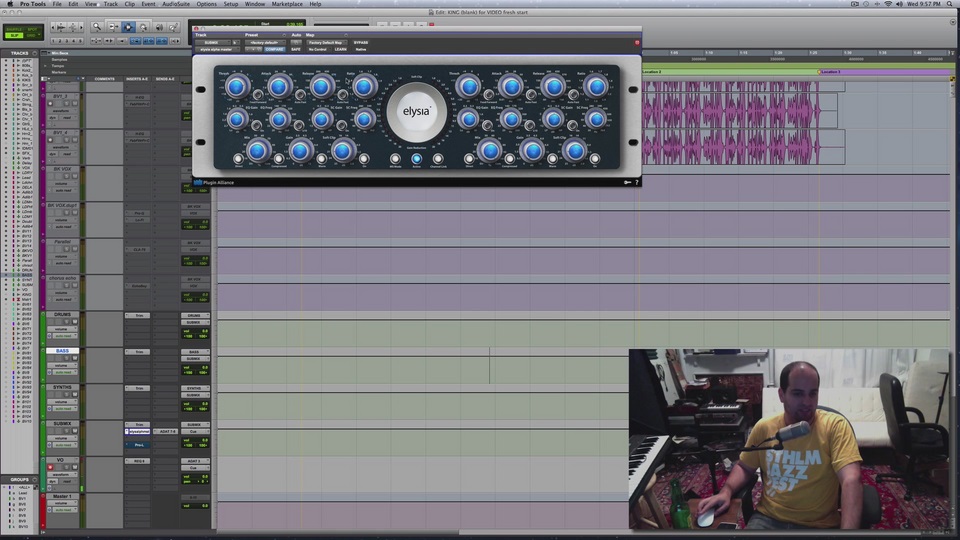960x540 pixels.
Task: Toggle the plugin MS Mode button
Action: point(395,159)
